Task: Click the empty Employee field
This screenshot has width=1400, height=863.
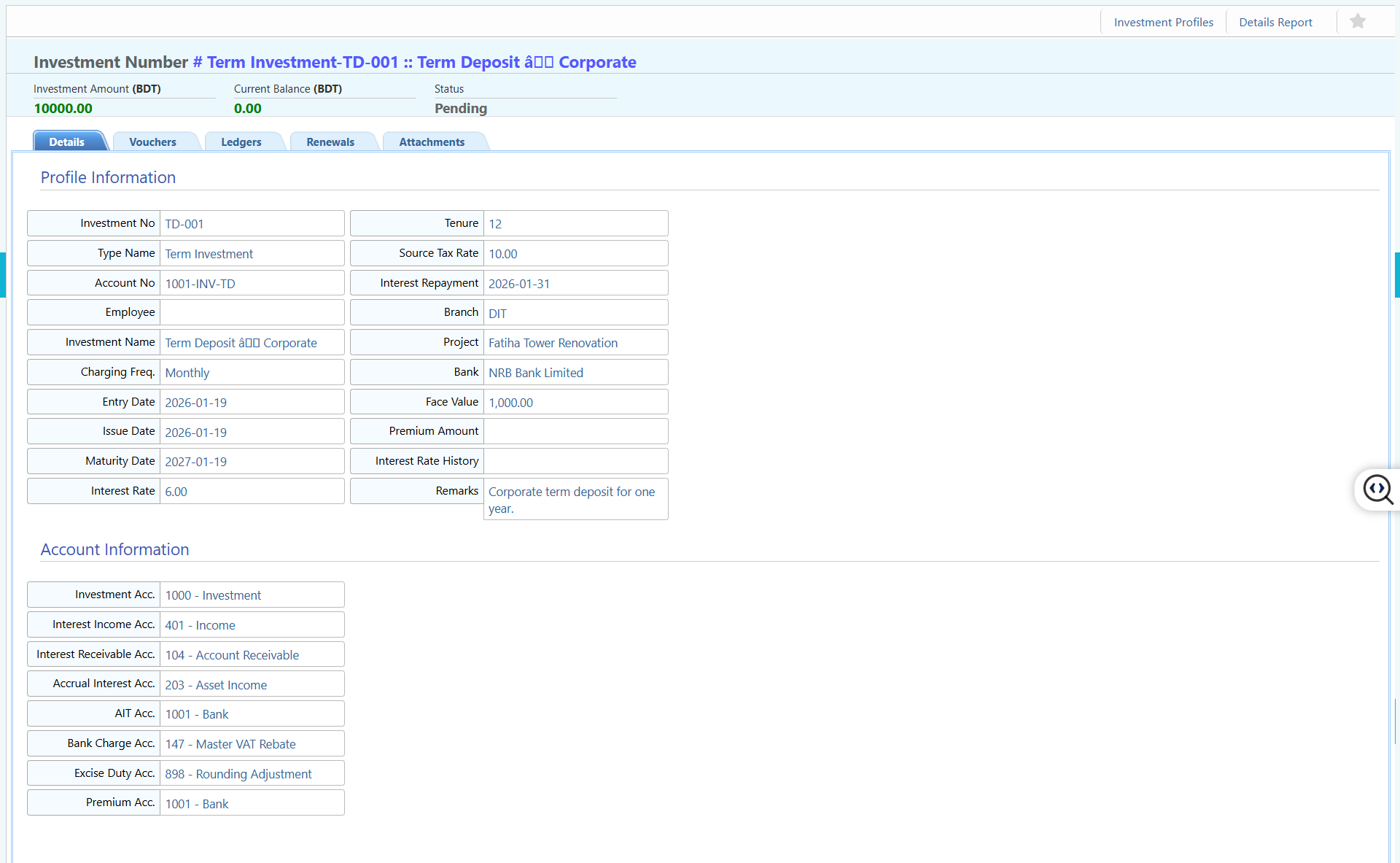Action: pyautogui.click(x=251, y=313)
